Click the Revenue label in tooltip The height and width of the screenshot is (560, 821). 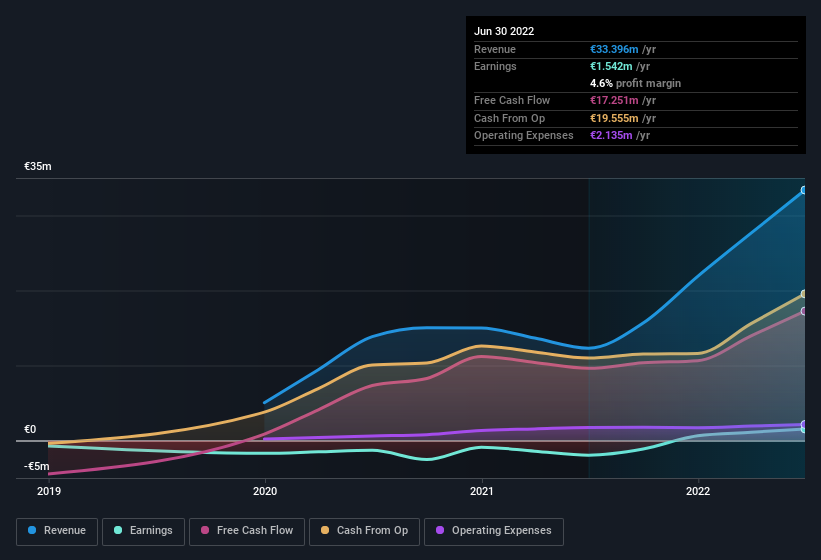click(x=495, y=49)
